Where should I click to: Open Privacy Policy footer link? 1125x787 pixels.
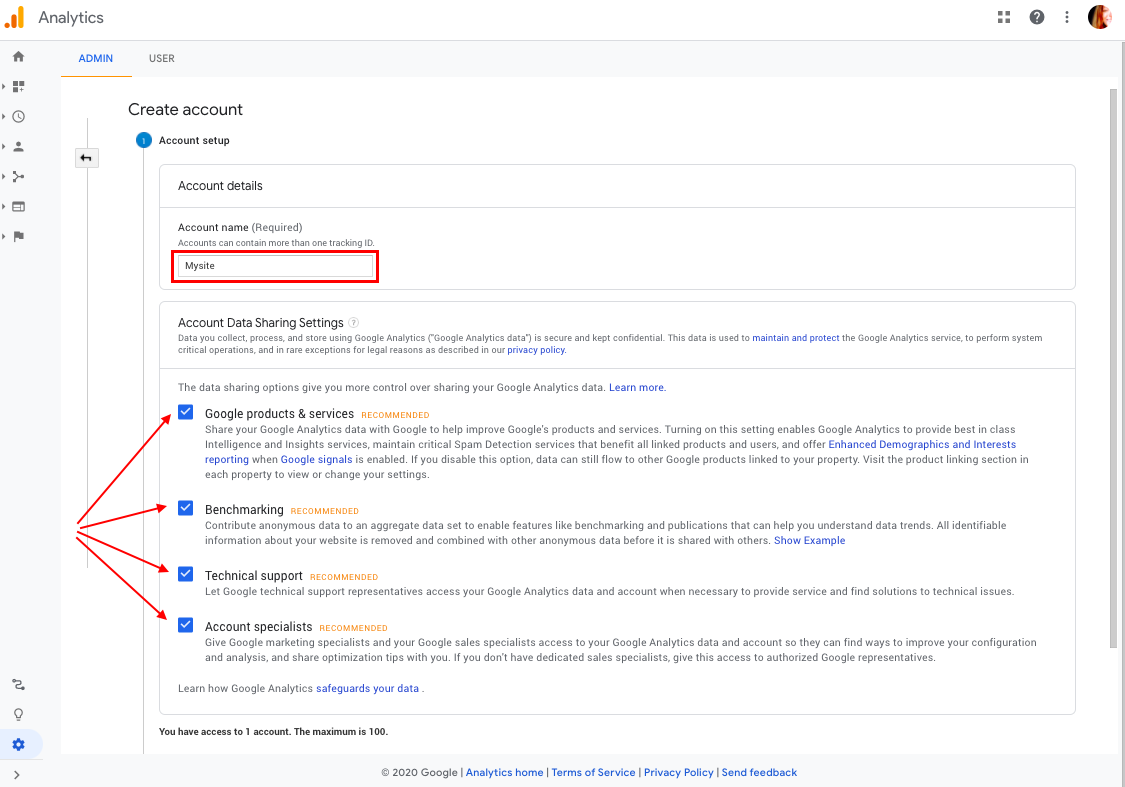tap(679, 773)
